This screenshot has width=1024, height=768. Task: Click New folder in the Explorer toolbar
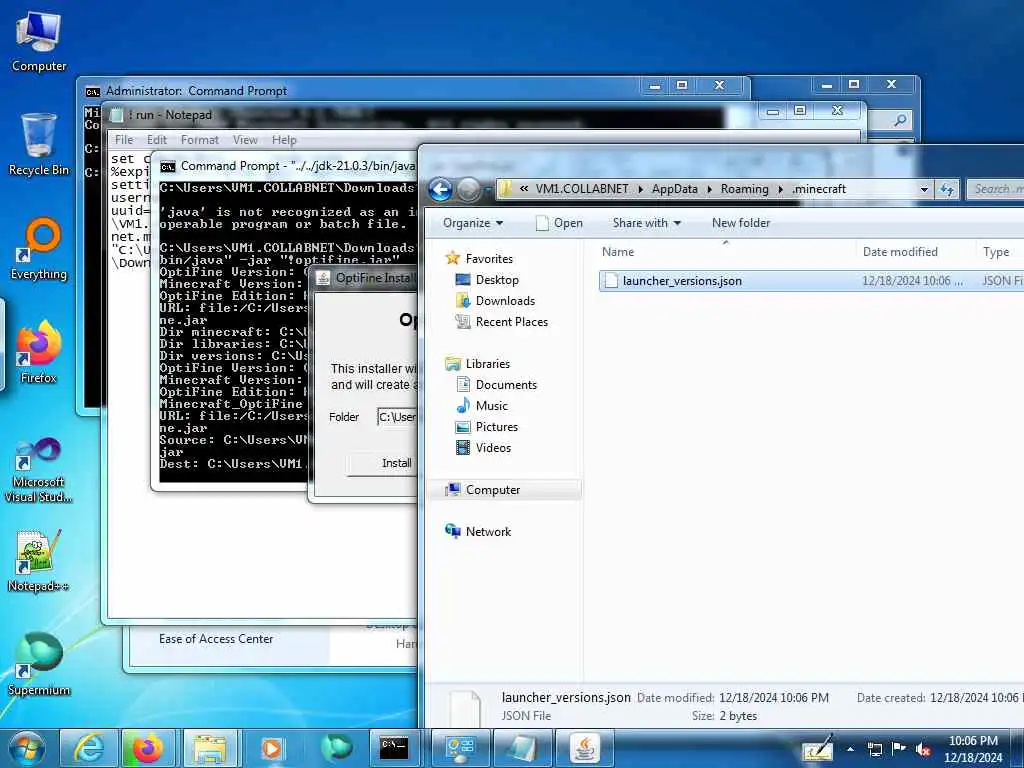tap(741, 223)
